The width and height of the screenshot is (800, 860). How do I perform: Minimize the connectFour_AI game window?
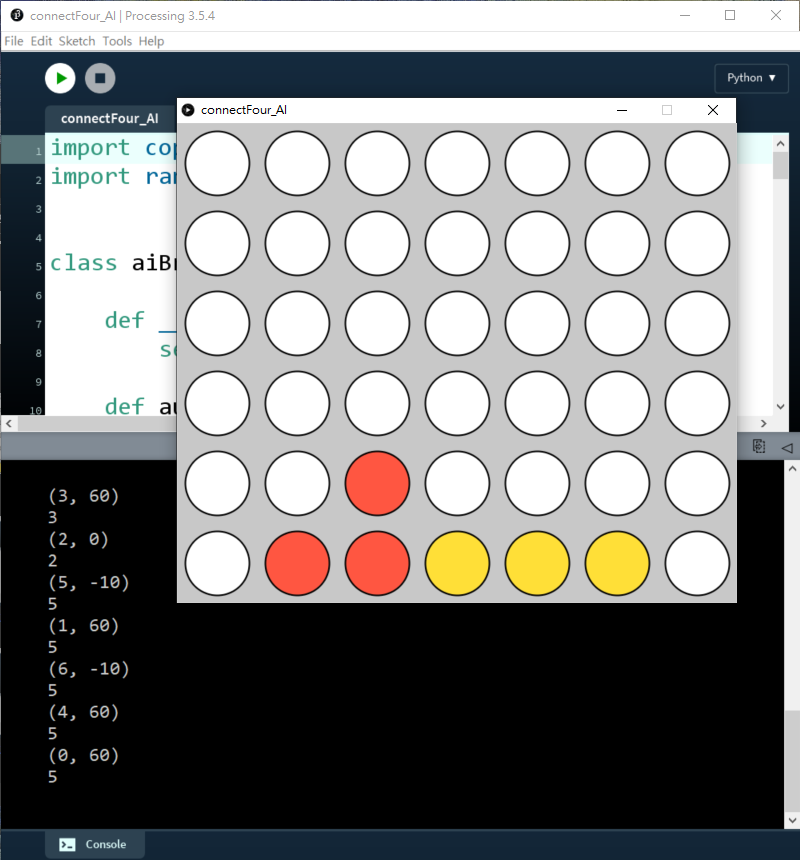(622, 110)
